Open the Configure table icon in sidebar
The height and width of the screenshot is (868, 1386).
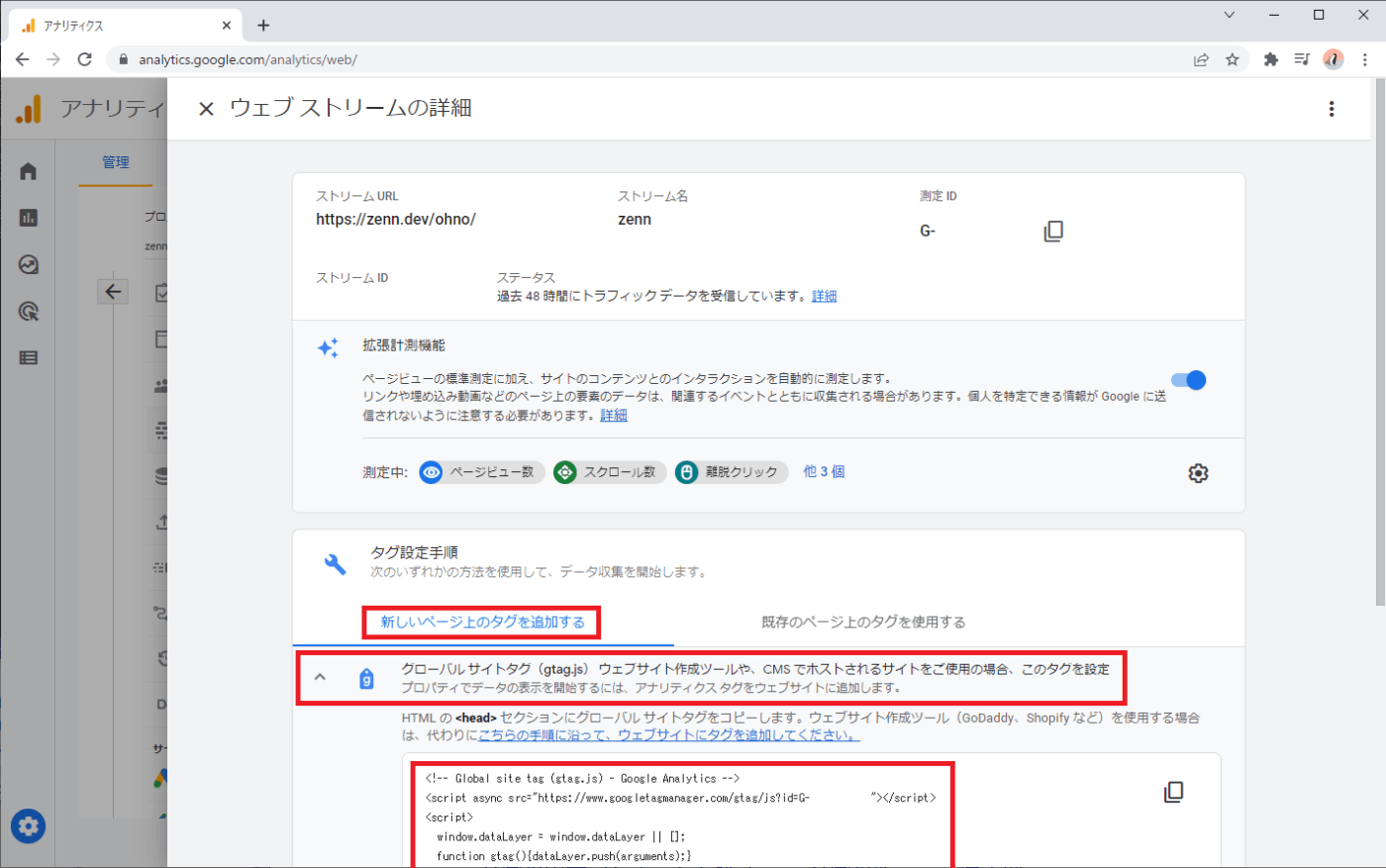pos(28,358)
